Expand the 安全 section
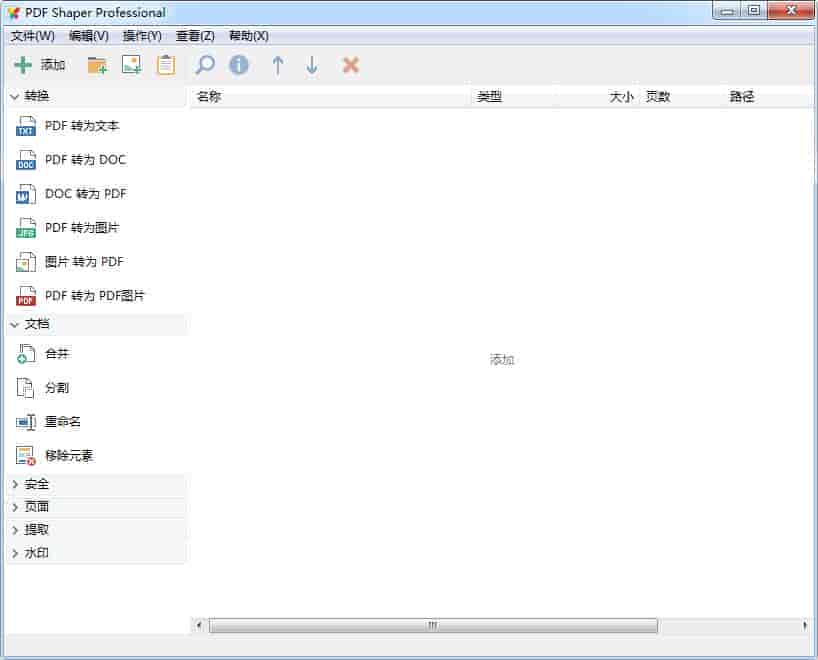Viewport: 818px width, 660px height. (x=15, y=484)
